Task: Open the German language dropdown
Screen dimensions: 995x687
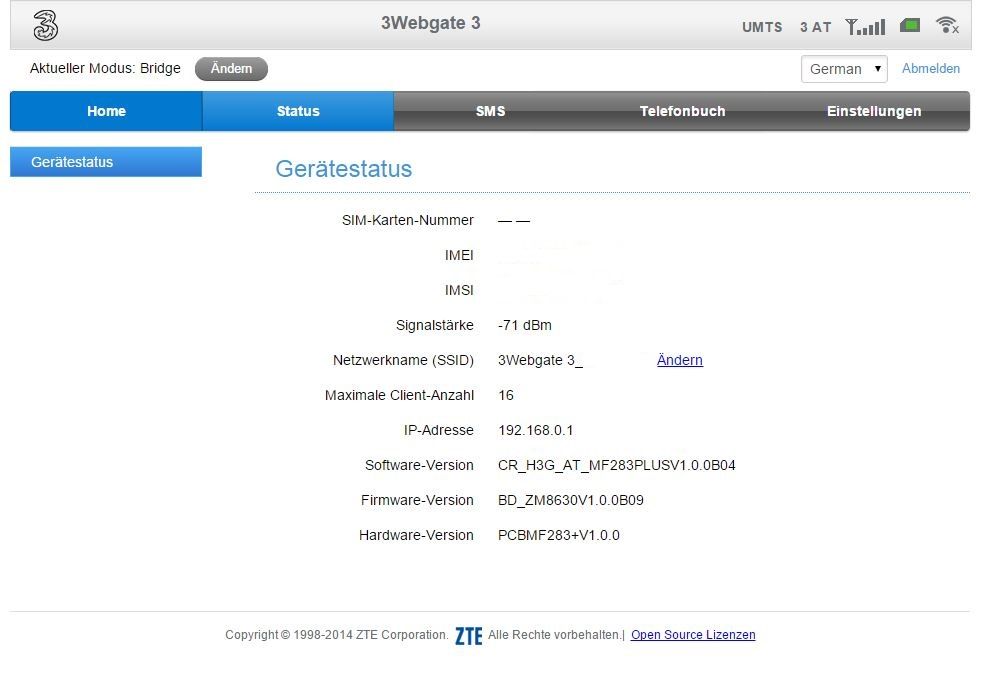Action: [x=843, y=69]
